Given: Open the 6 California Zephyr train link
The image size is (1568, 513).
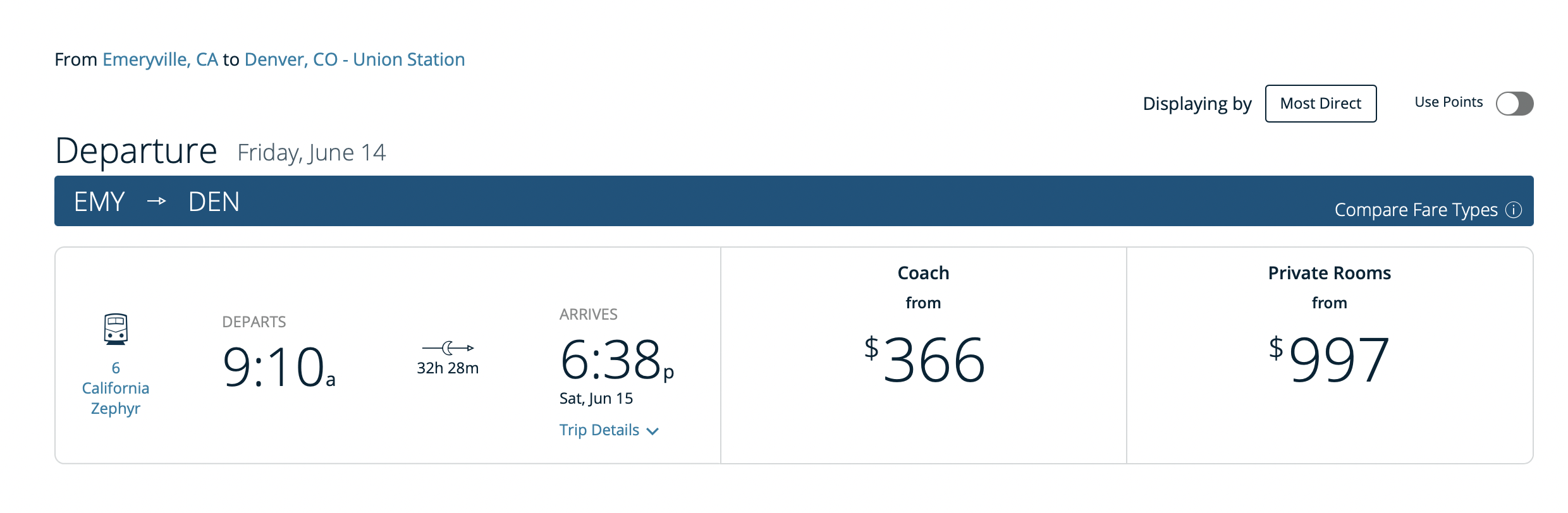Looking at the screenshot, I should point(116,388).
